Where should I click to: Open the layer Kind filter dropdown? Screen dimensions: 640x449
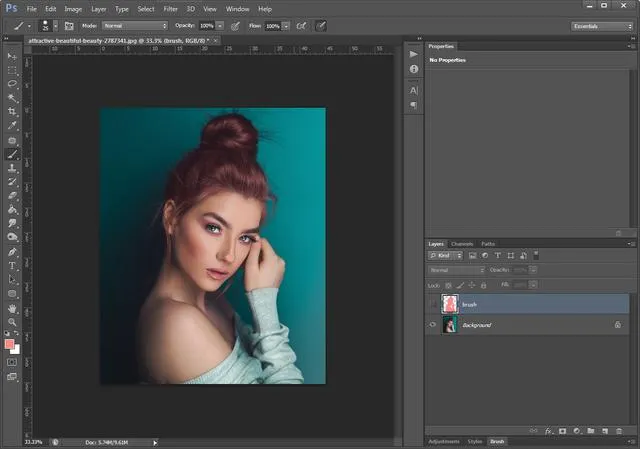pos(445,256)
